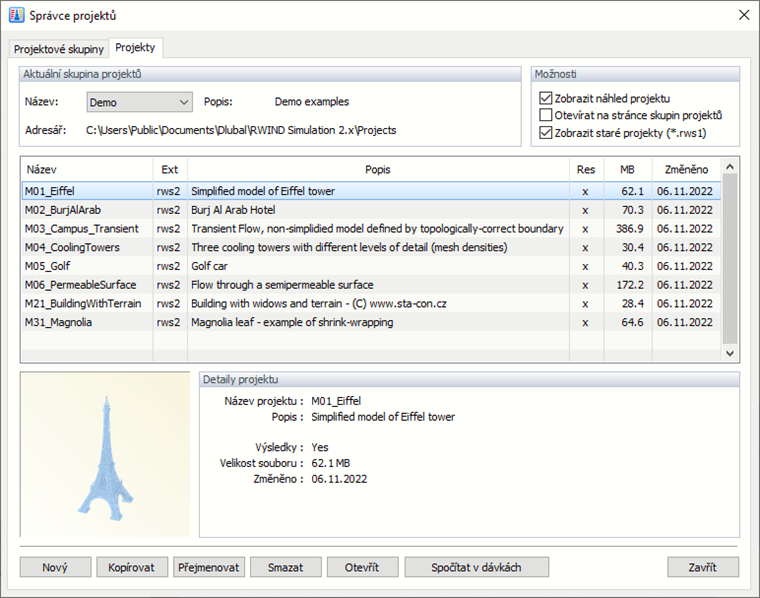Click rws2 extension in M02_BurjAlArab row
Screen dimensions: 760x598
point(168,210)
